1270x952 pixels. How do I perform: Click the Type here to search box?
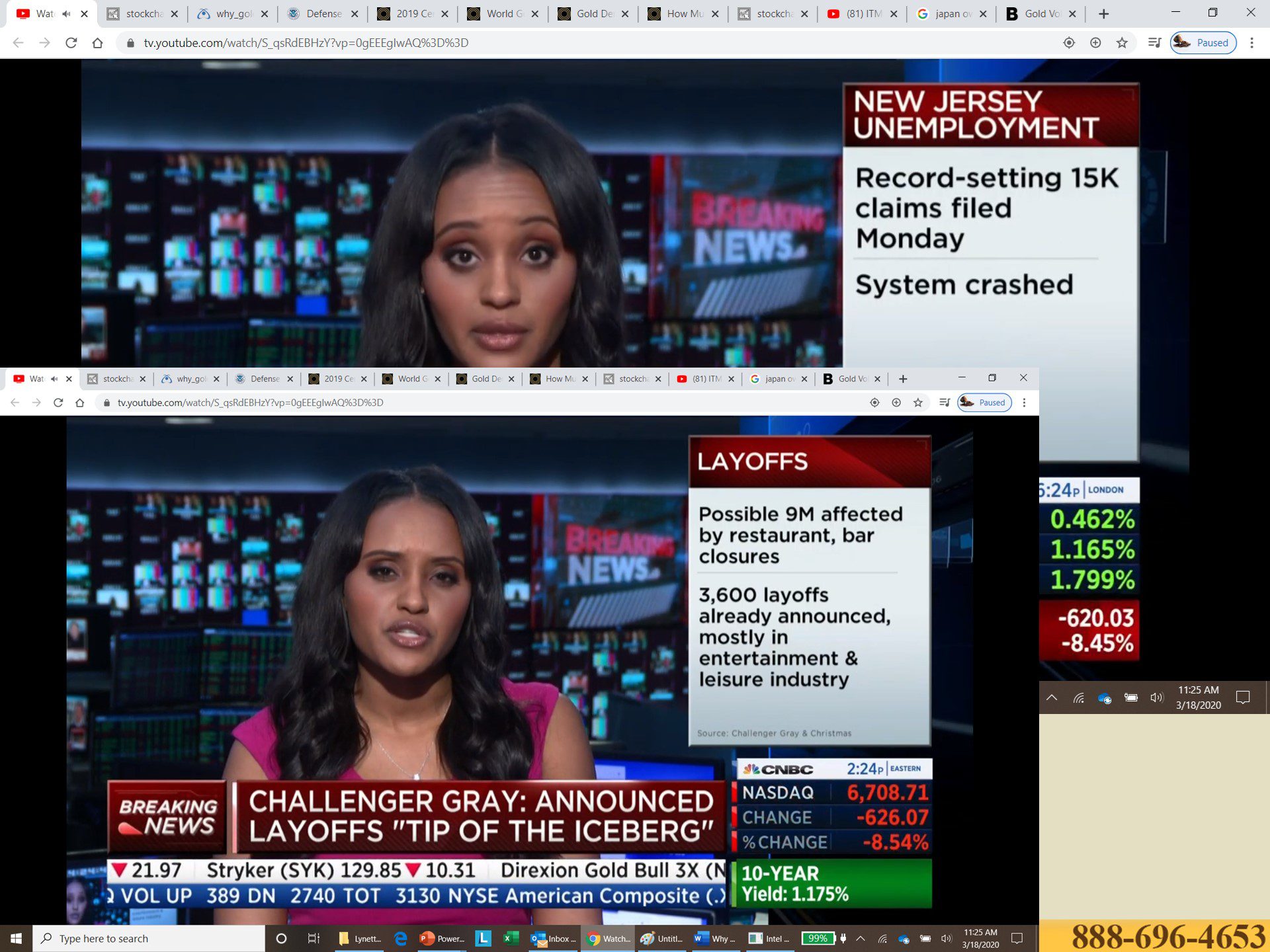(149, 939)
